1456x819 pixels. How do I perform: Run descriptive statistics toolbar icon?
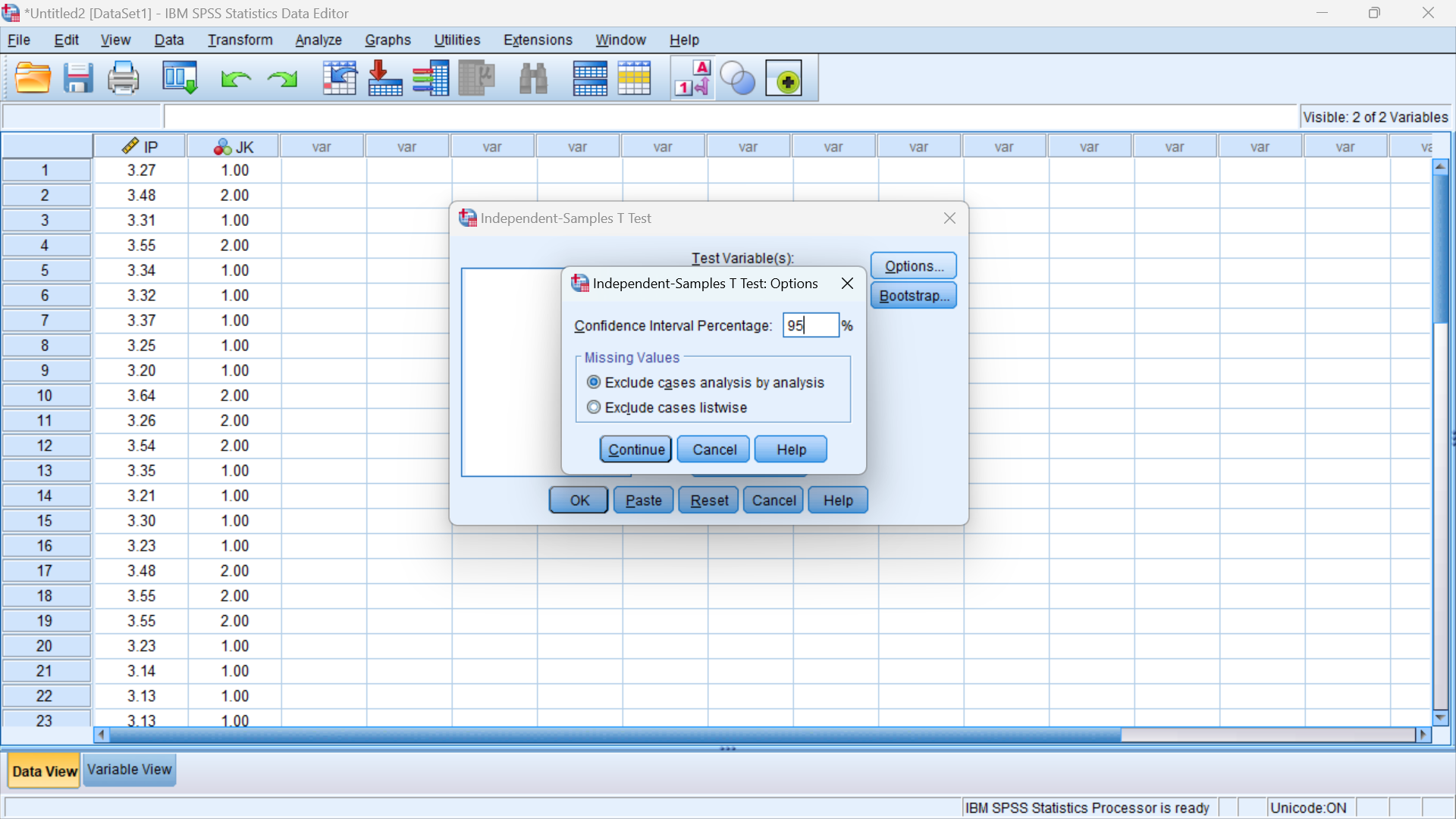(x=477, y=79)
